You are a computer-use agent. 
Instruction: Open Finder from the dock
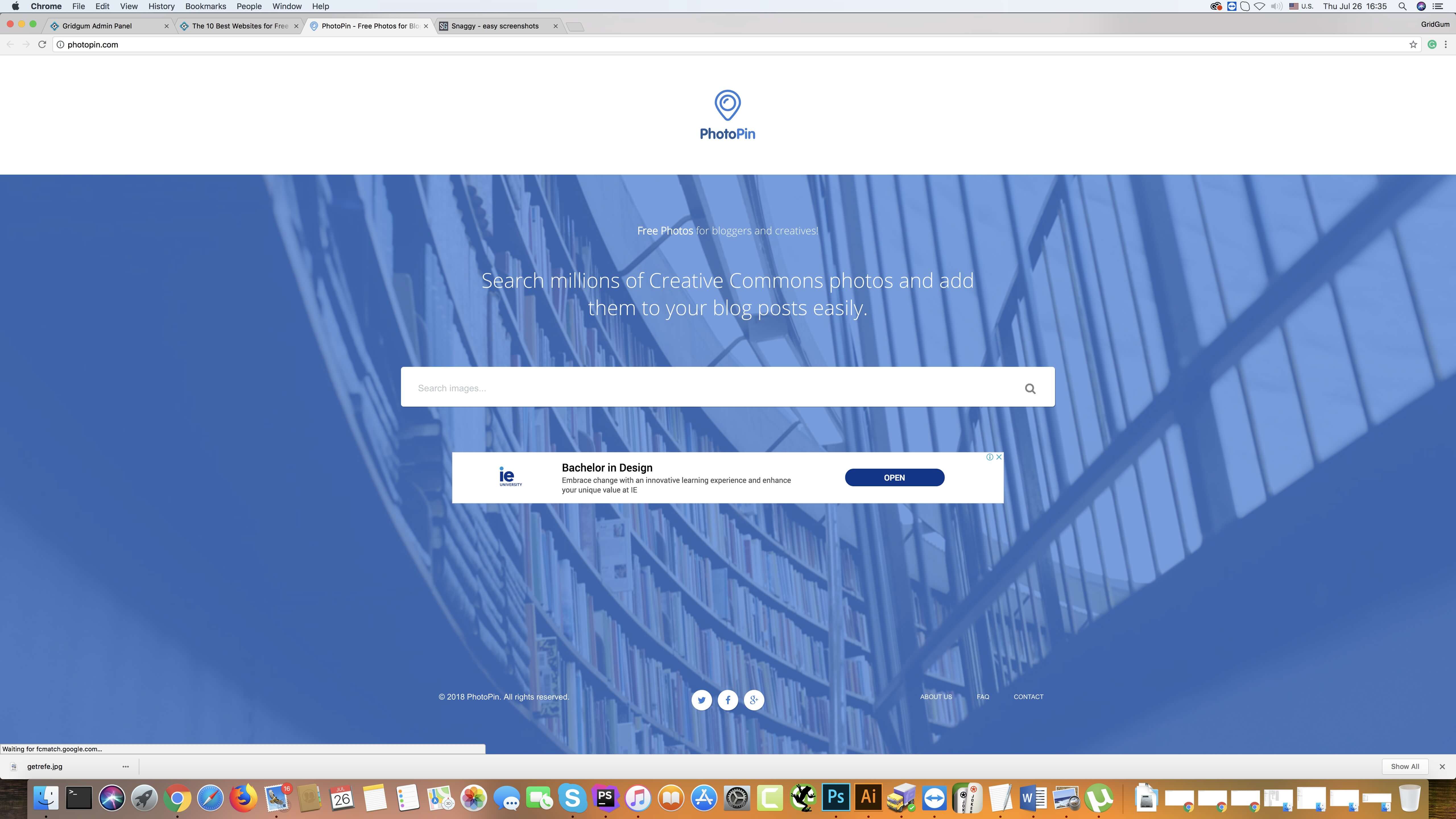[x=46, y=798]
